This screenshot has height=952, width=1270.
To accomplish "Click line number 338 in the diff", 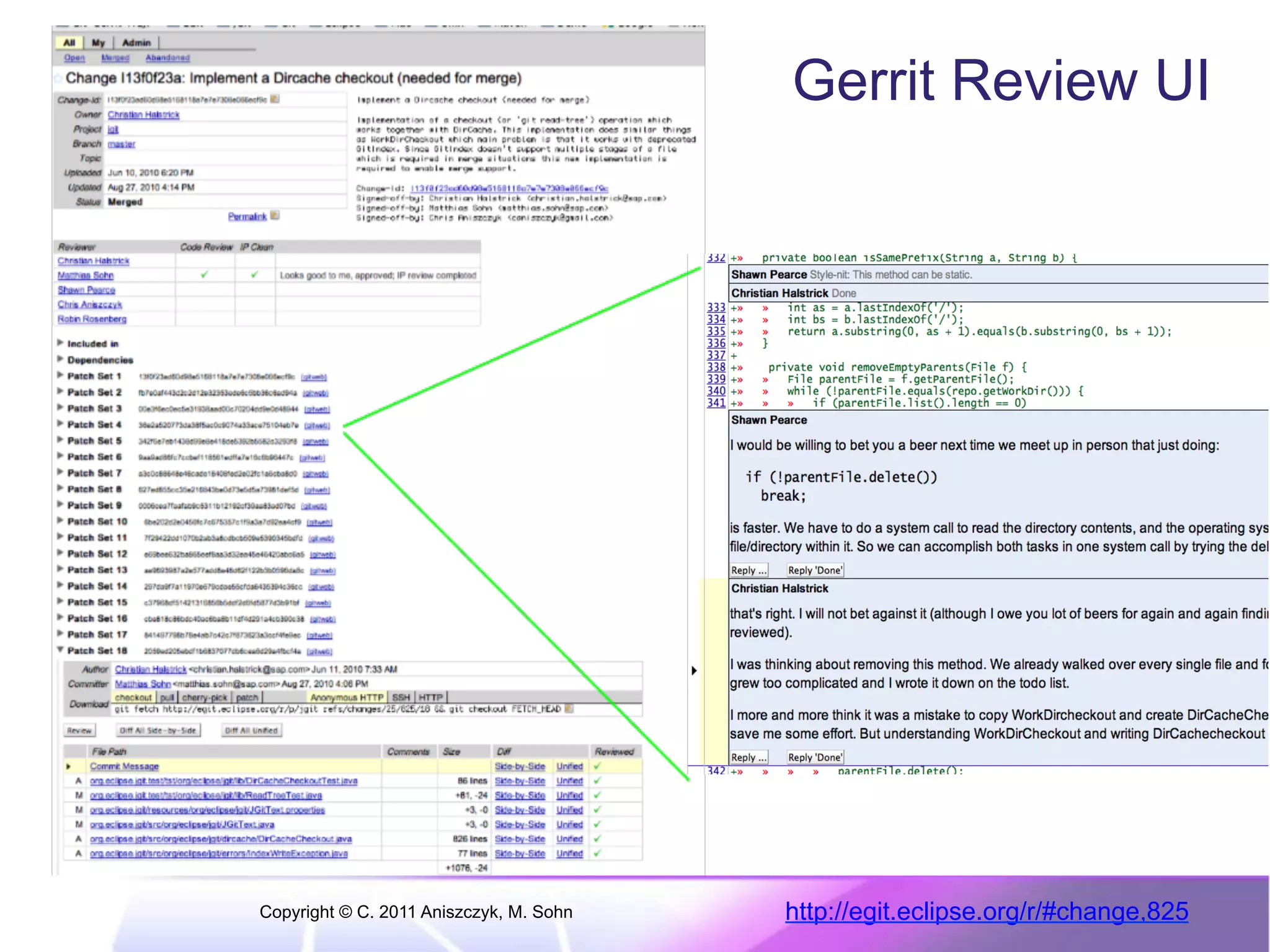I will 716,367.
